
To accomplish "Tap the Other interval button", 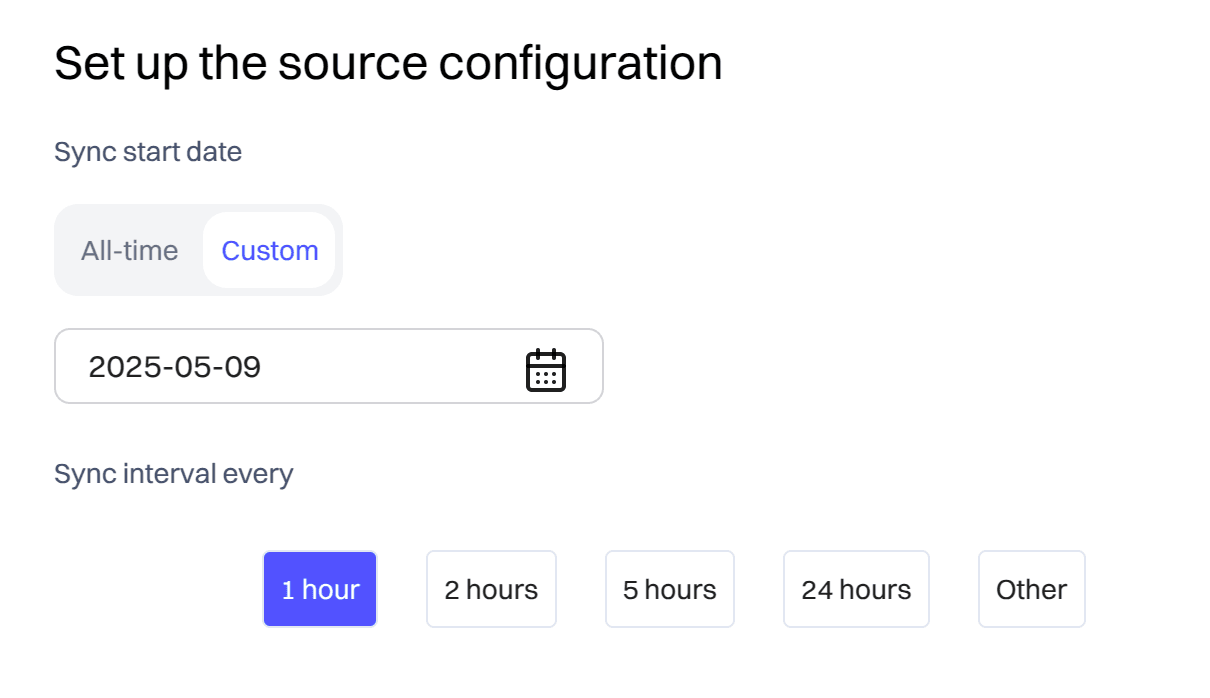I will [1032, 589].
